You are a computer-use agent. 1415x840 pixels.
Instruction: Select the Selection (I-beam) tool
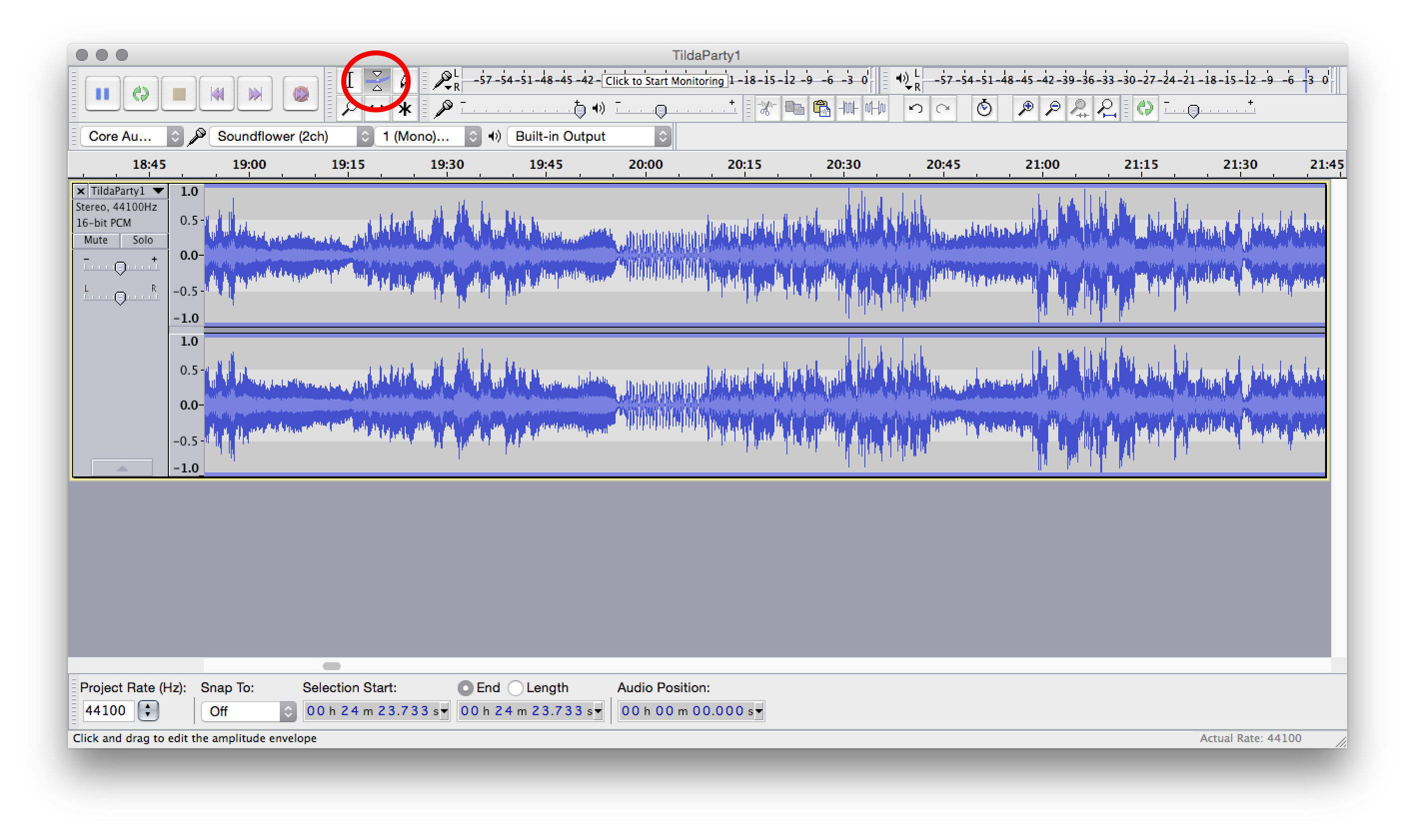pos(350,80)
